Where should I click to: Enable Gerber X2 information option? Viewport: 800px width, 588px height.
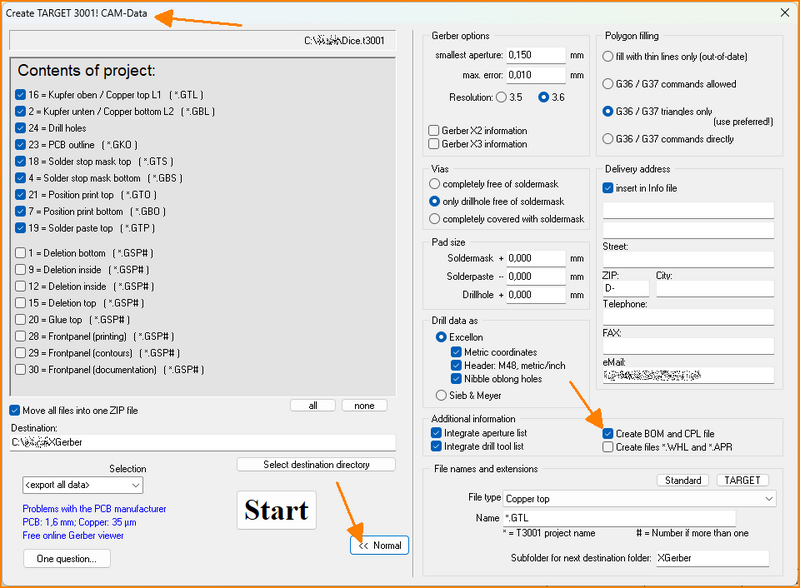pyautogui.click(x=433, y=131)
